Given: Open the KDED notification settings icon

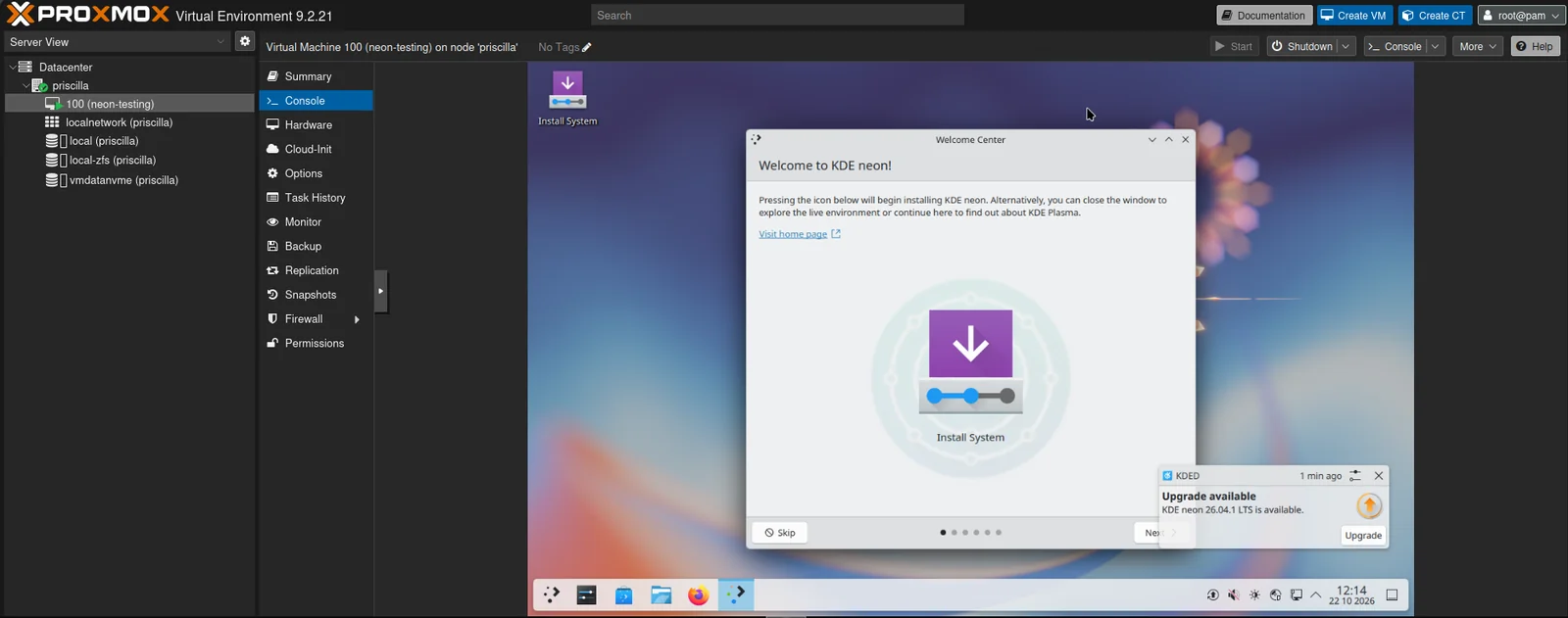Looking at the screenshot, I should [1355, 476].
